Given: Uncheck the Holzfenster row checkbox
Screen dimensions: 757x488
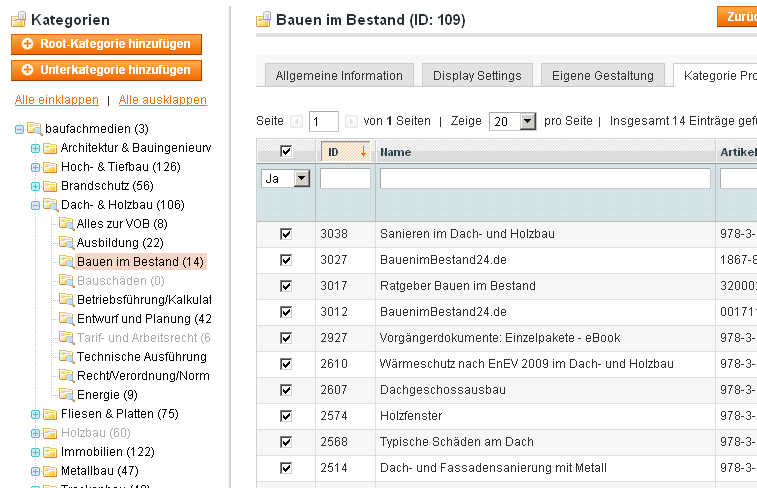Looking at the screenshot, I should [x=286, y=416].
